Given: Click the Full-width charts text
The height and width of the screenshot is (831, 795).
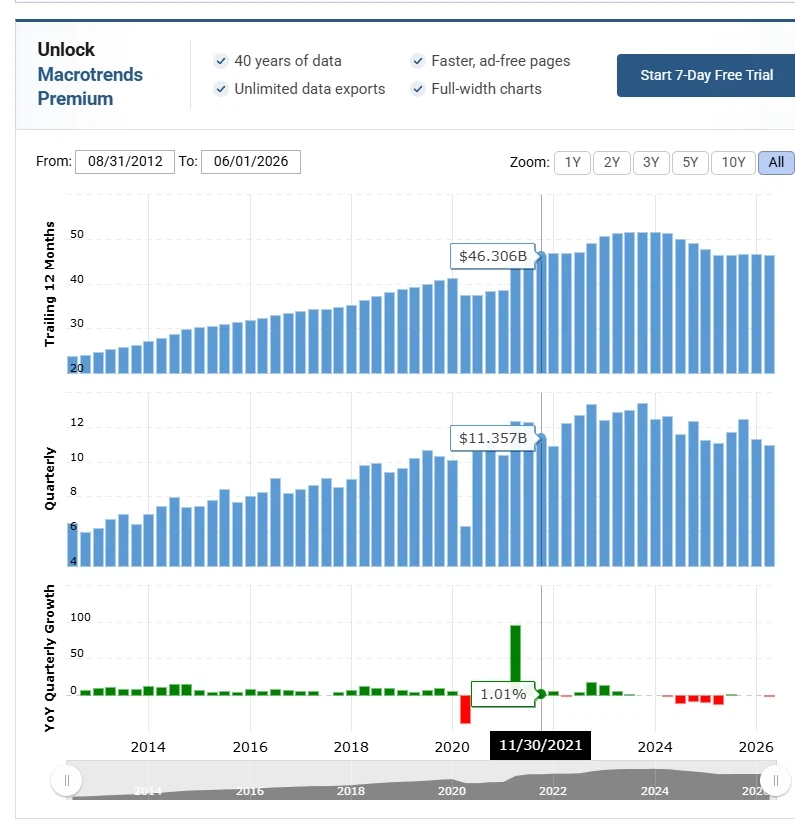Looking at the screenshot, I should [487, 89].
